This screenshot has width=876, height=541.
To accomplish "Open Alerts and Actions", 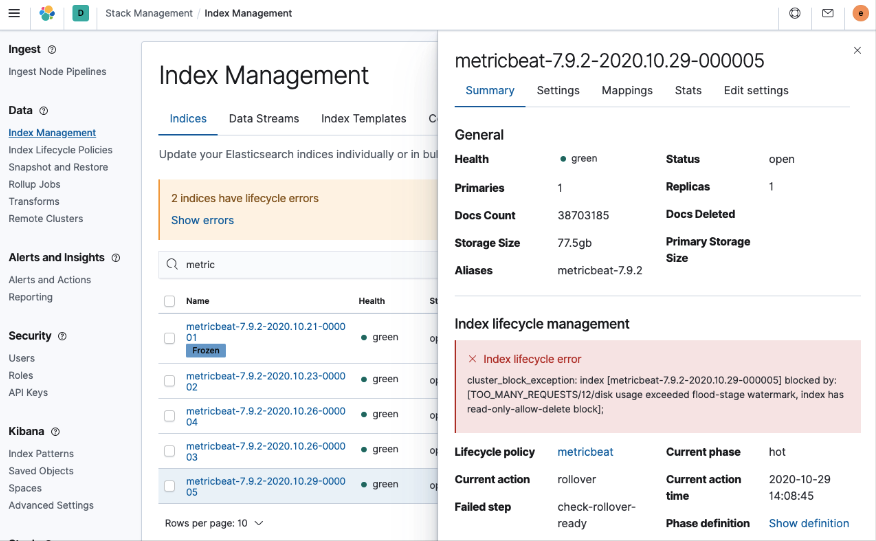I will click(50, 280).
